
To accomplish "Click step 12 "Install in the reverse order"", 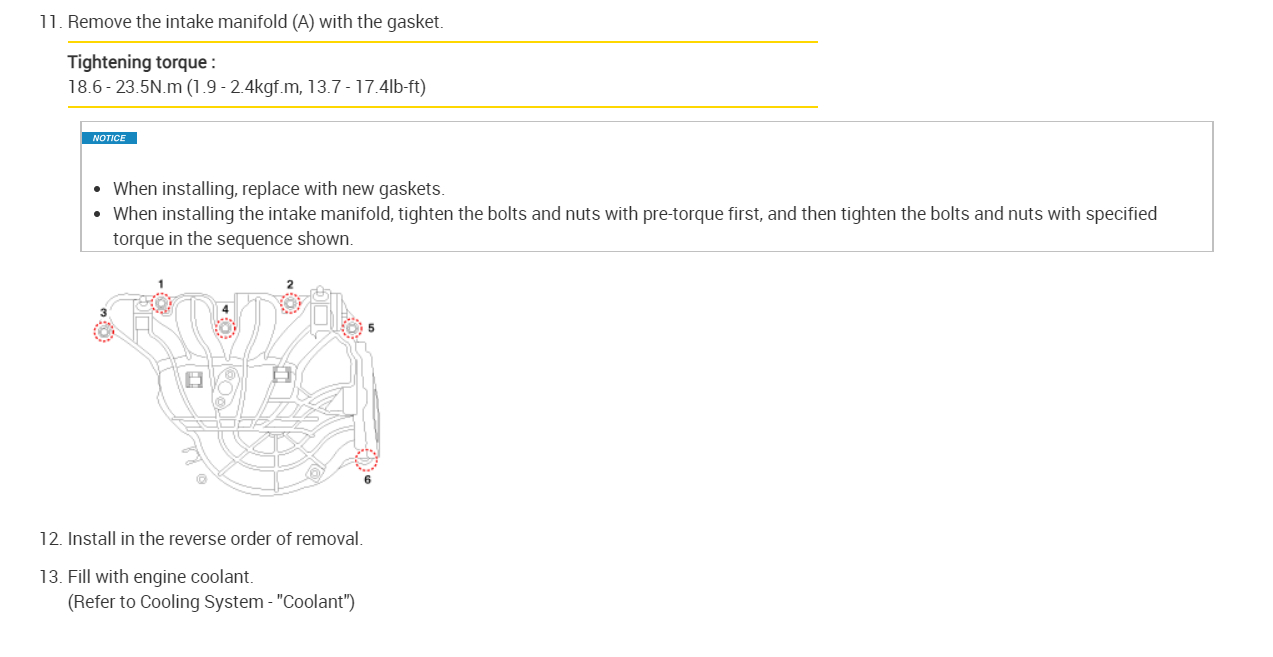I will tap(215, 539).
